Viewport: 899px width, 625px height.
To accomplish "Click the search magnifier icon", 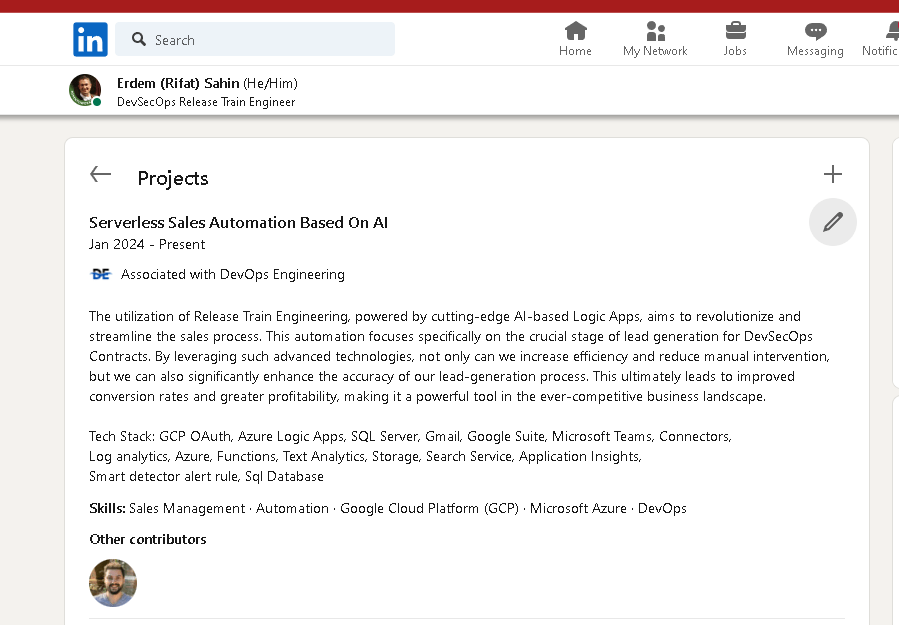I will click(x=138, y=39).
